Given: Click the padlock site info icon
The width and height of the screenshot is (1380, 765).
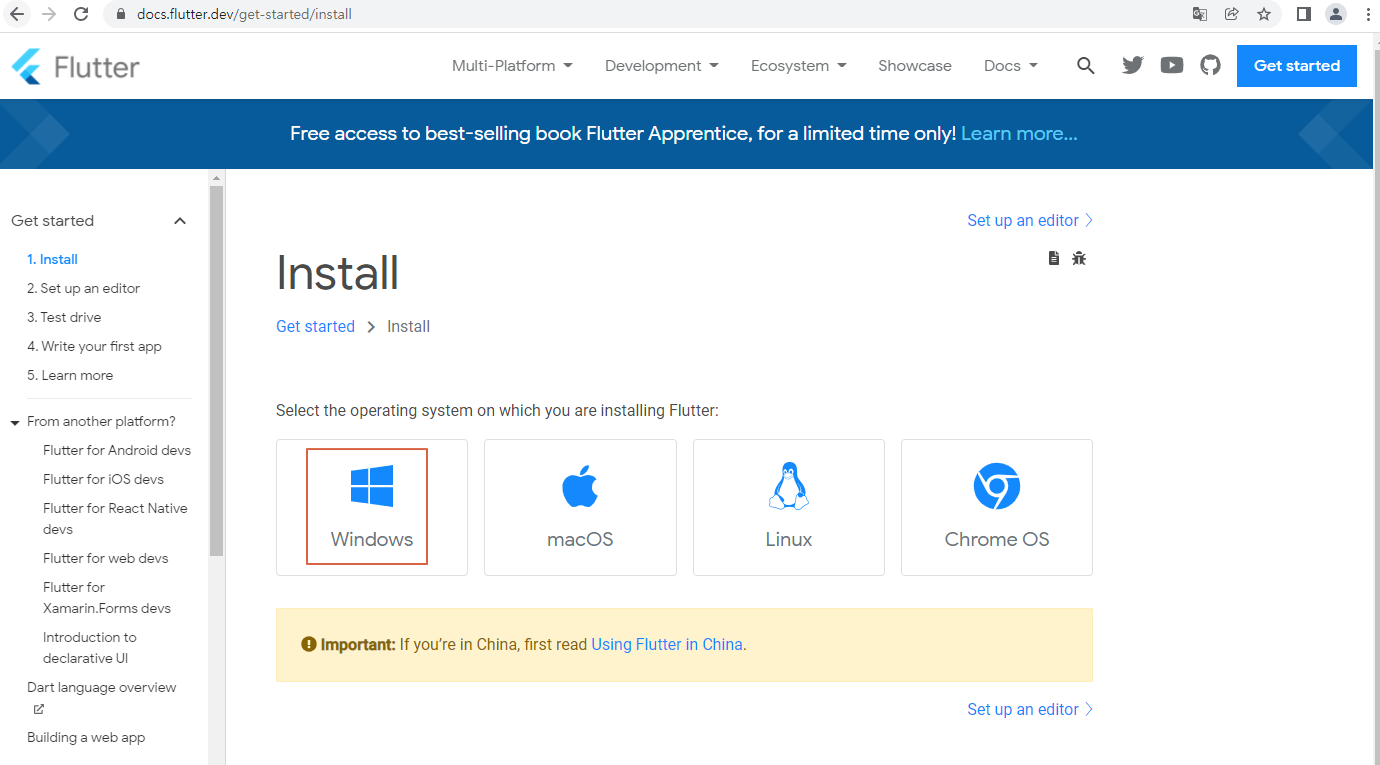Looking at the screenshot, I should click(121, 15).
